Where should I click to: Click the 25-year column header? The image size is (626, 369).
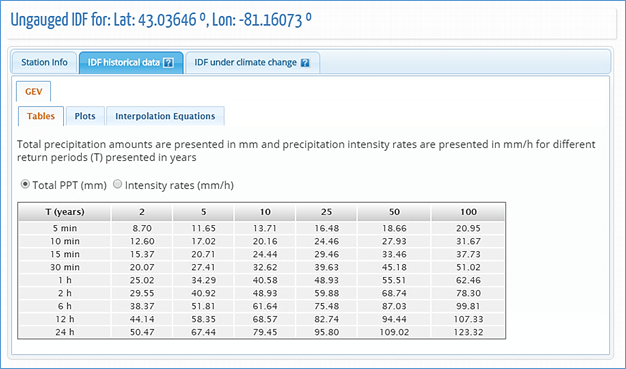(x=327, y=212)
